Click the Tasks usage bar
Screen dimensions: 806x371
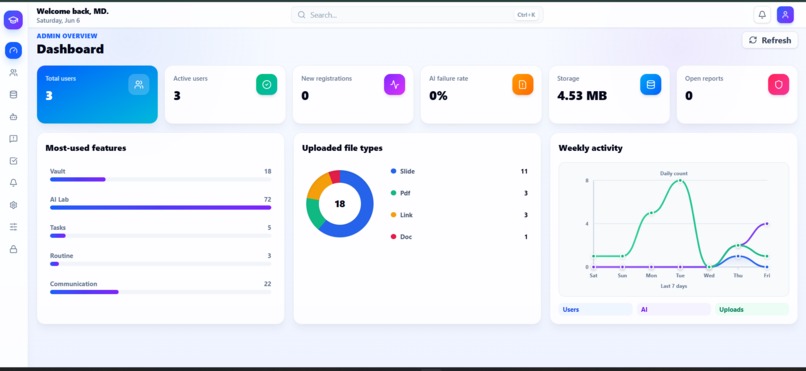[x=160, y=236]
